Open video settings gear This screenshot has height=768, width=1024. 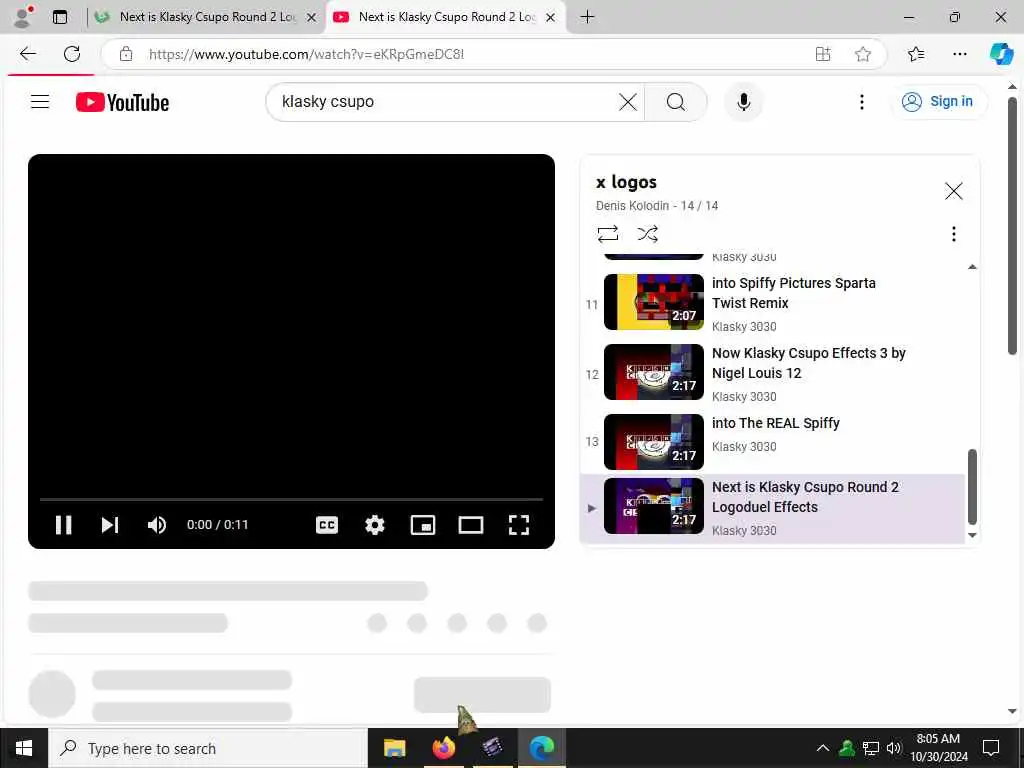pos(375,525)
